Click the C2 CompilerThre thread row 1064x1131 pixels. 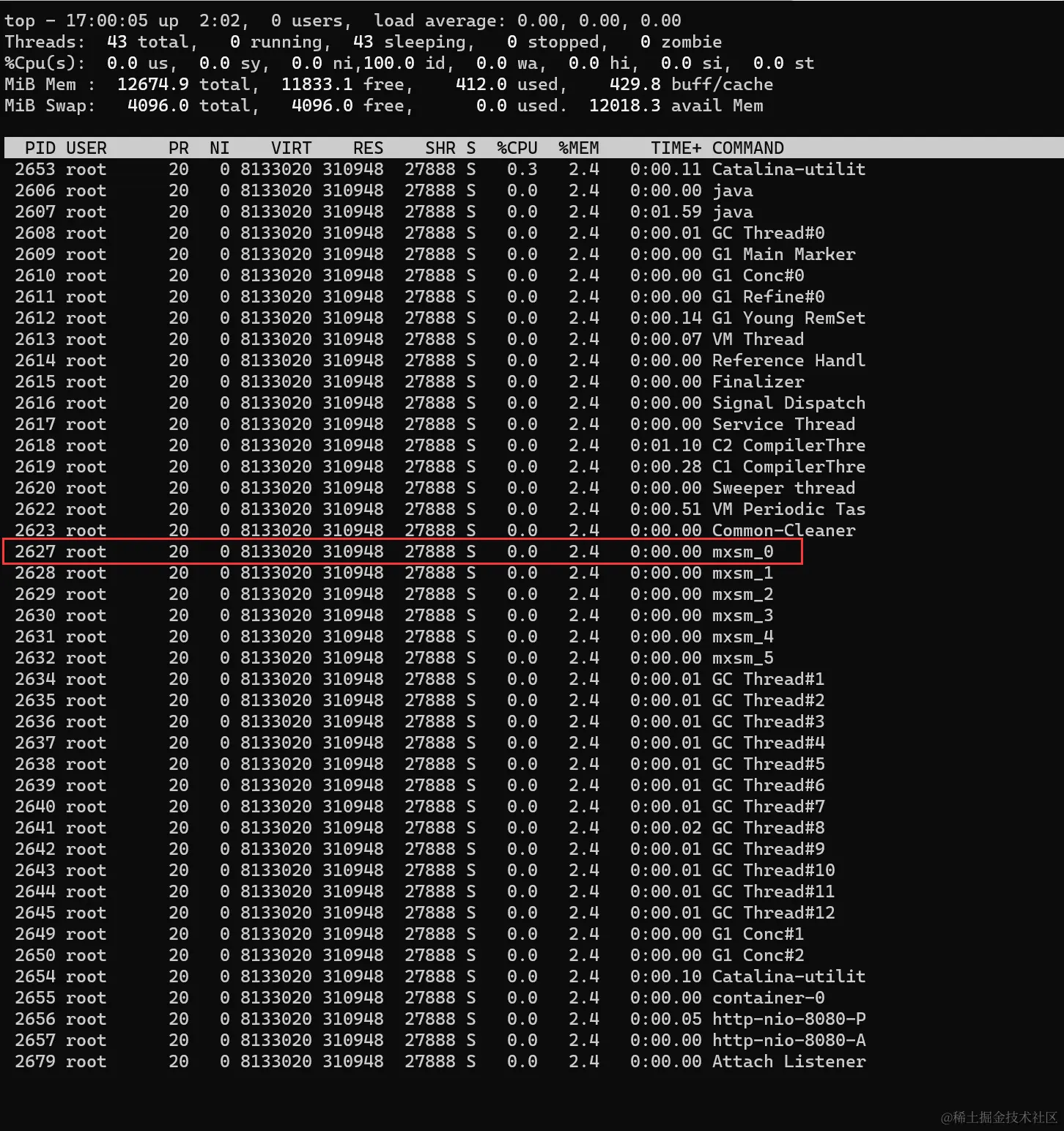(440, 445)
